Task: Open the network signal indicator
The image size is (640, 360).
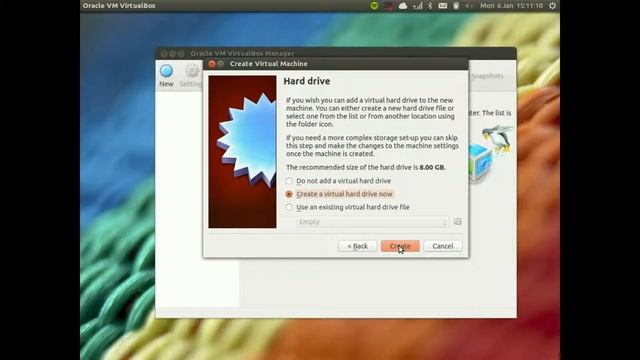Action: point(418,6)
